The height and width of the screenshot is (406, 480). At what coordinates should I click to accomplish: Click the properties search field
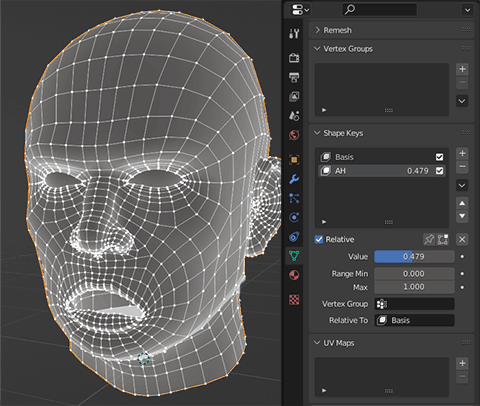(x=379, y=9)
